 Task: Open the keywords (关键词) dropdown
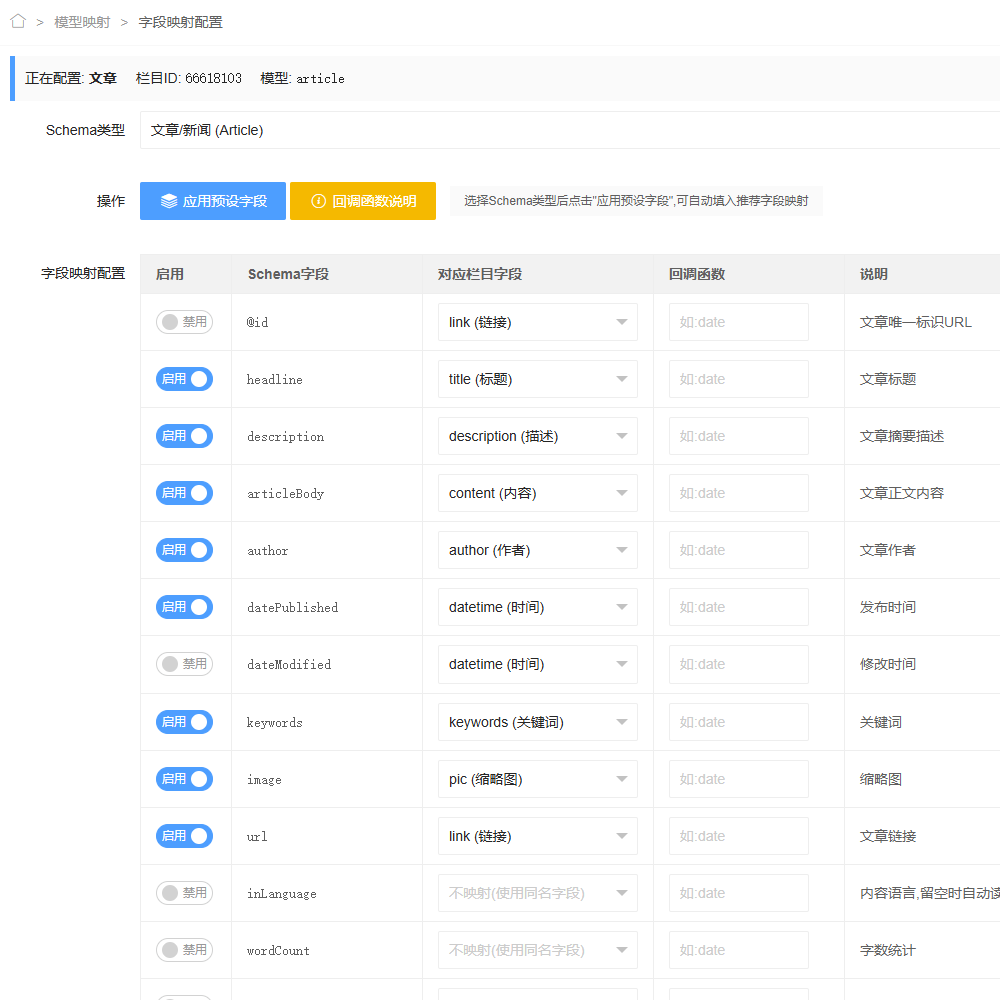click(x=538, y=722)
